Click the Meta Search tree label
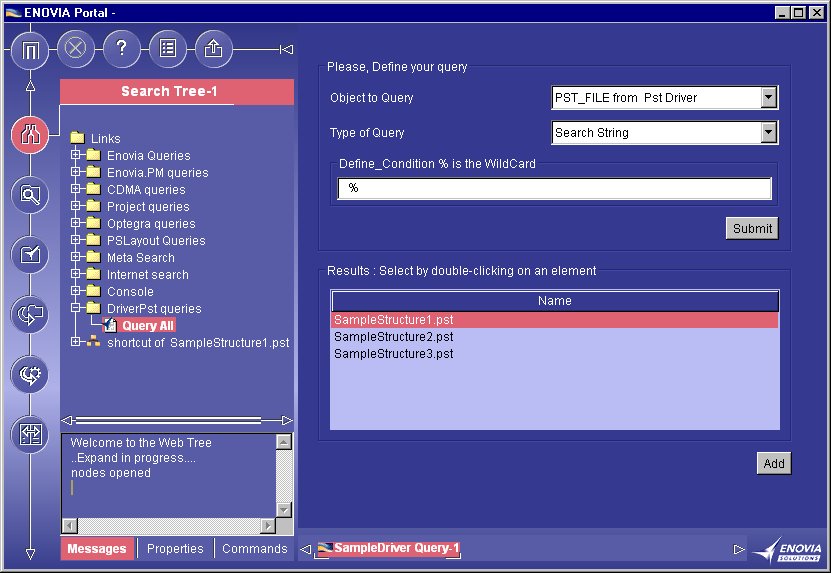Viewport: 831px width, 573px height. point(140,258)
